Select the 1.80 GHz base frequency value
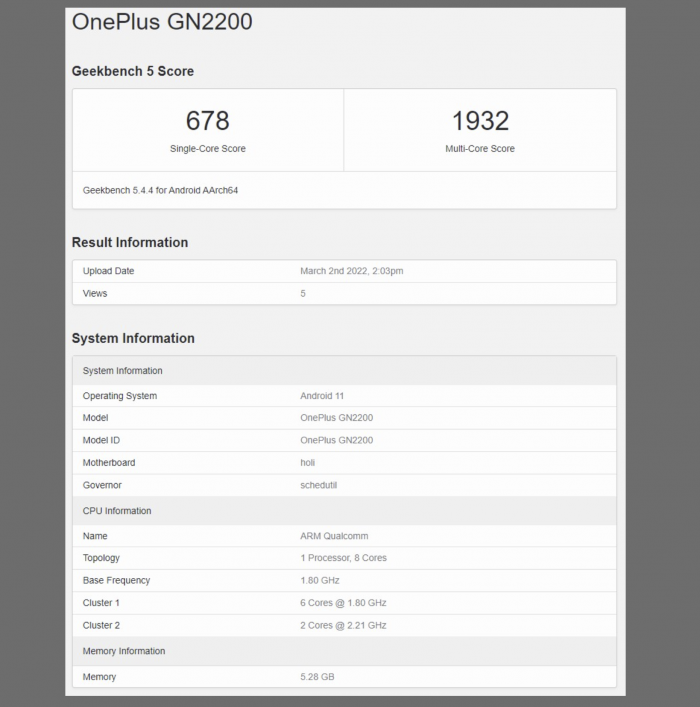This screenshot has width=700, height=707. tap(320, 581)
